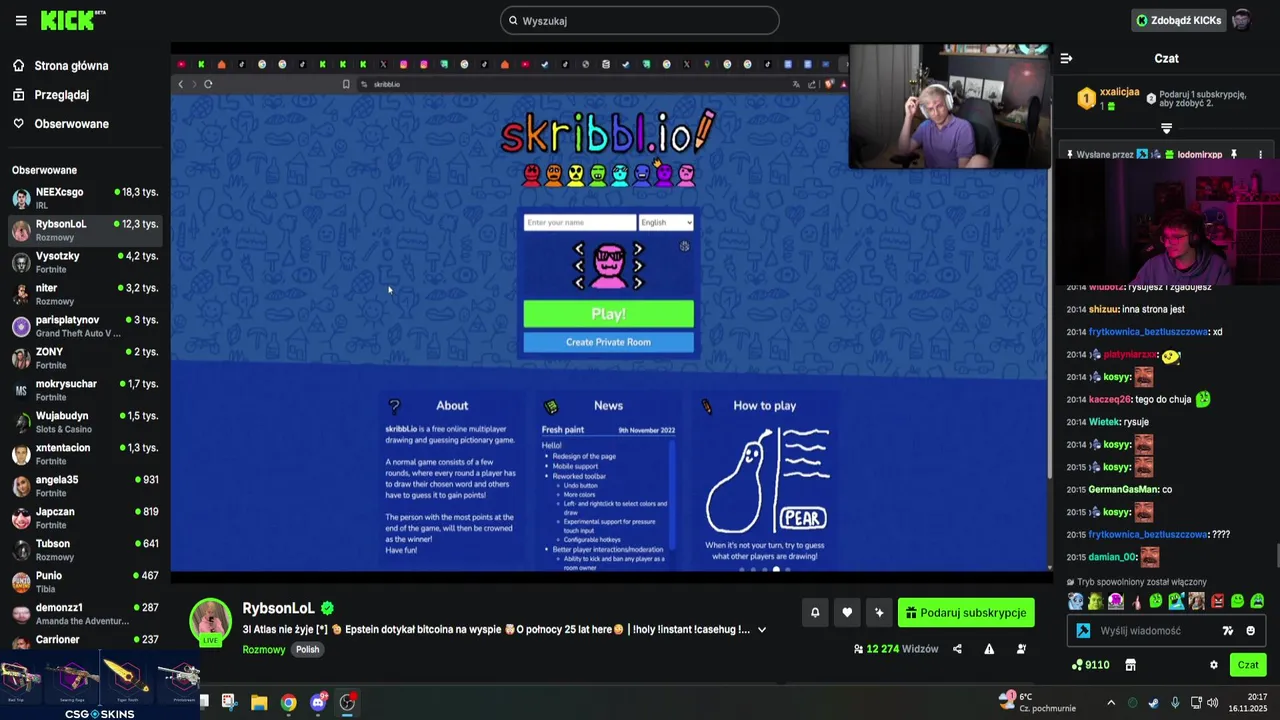Expand the stream title with the chevron
Image resolution: width=1280 pixels, height=720 pixels.
762,630
